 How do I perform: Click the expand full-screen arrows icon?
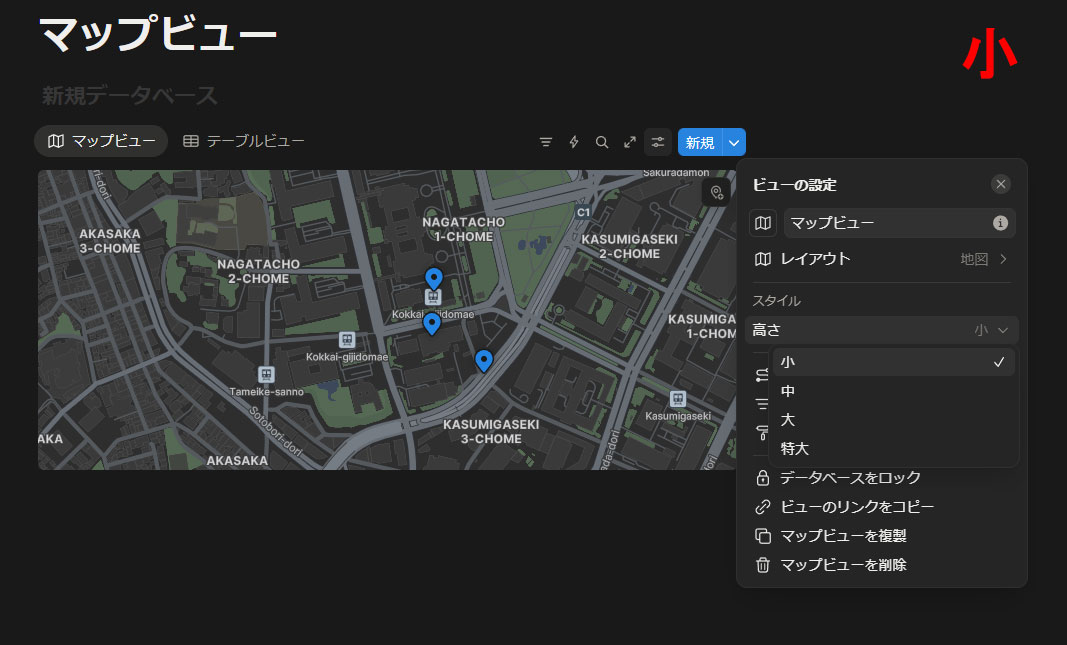tap(630, 142)
